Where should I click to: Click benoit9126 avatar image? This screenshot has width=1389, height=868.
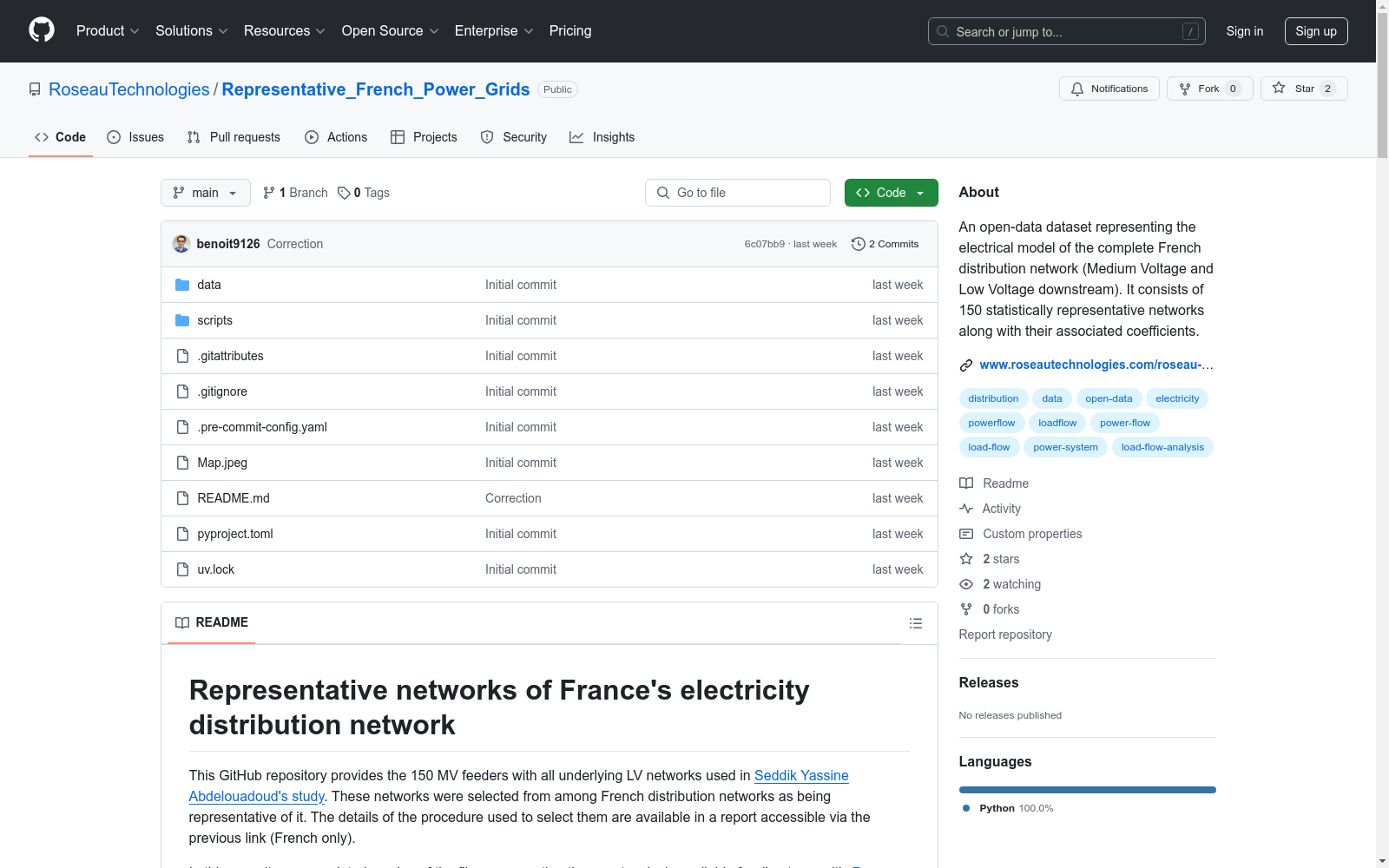[181, 244]
